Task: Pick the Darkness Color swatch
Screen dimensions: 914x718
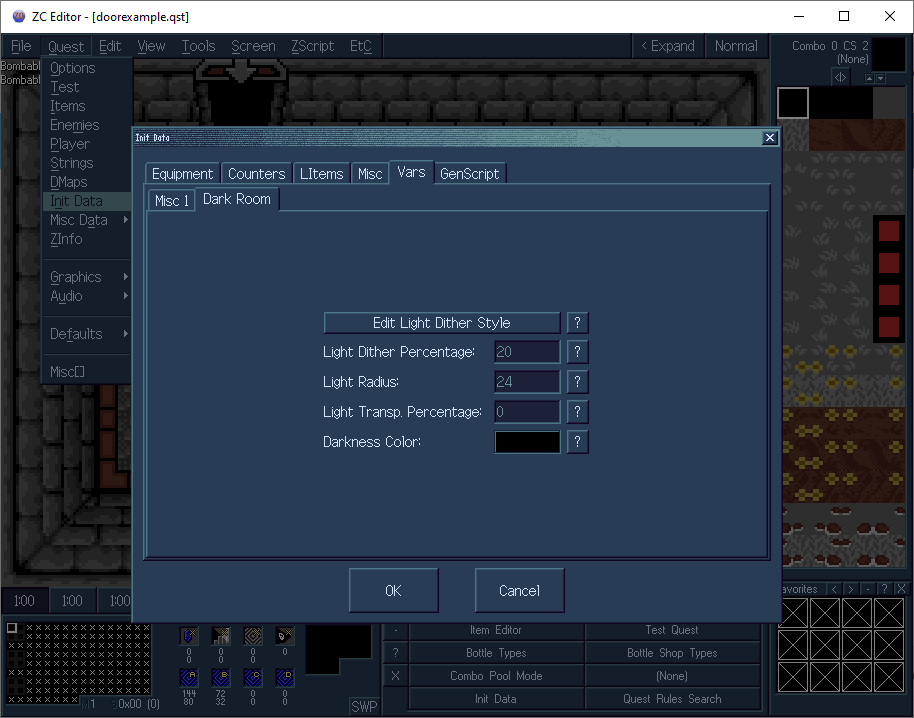Action: click(x=527, y=442)
